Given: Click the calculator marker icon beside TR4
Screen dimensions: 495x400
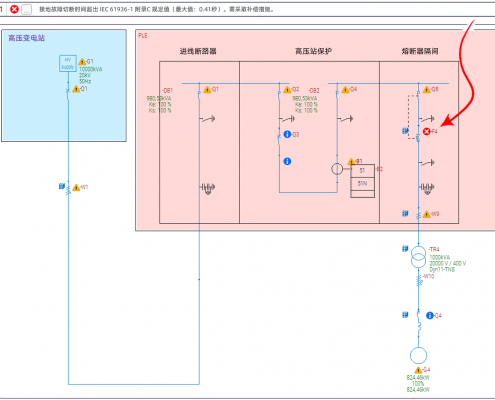Looking at the screenshot, I should 405,249.
